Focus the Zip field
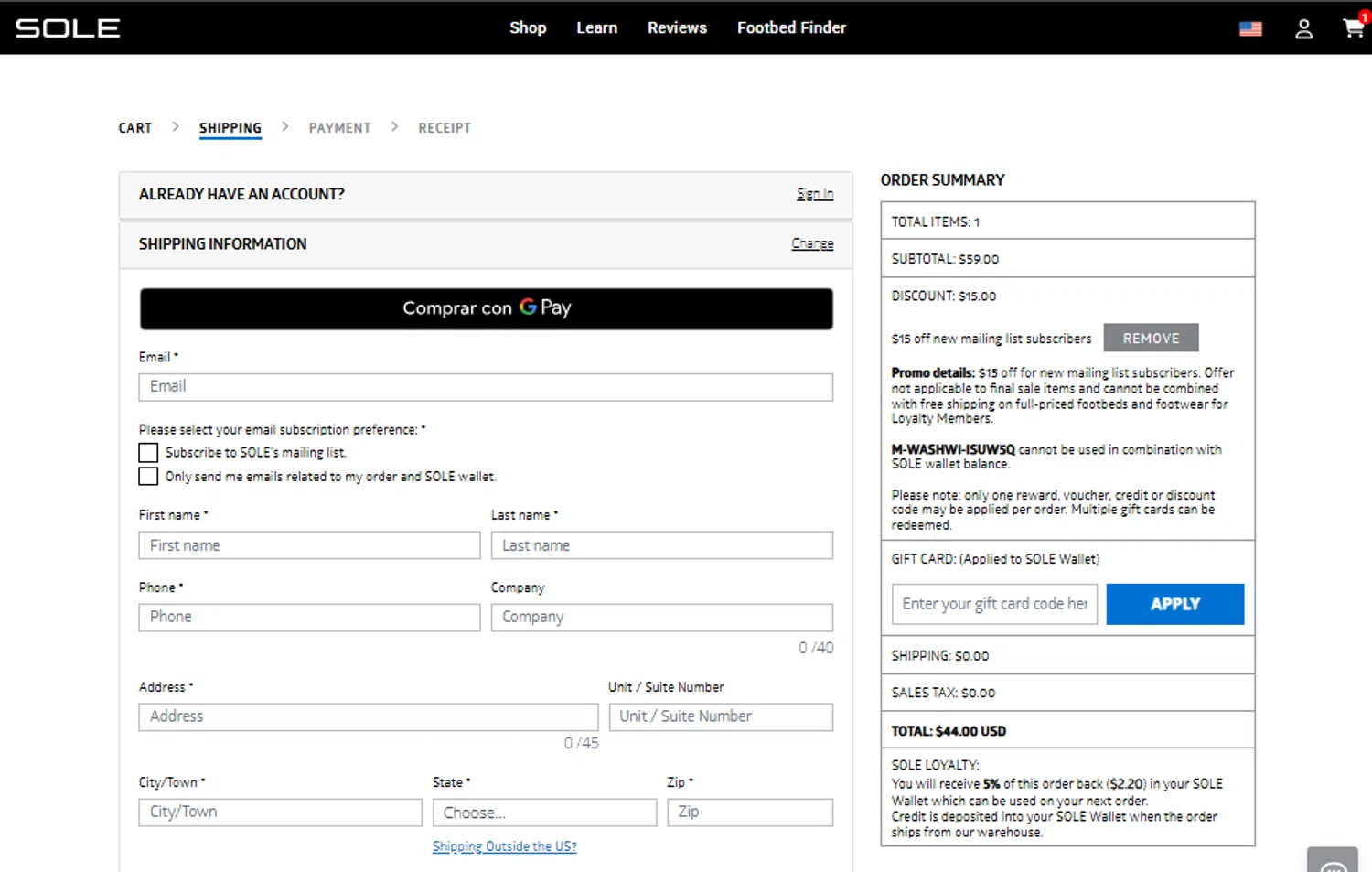The height and width of the screenshot is (872, 1372). [750, 813]
